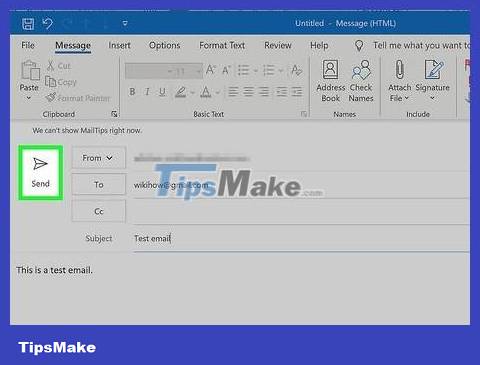The height and width of the screenshot is (365, 480).
Task: Toggle Italic formatting
Action: (x=147, y=91)
